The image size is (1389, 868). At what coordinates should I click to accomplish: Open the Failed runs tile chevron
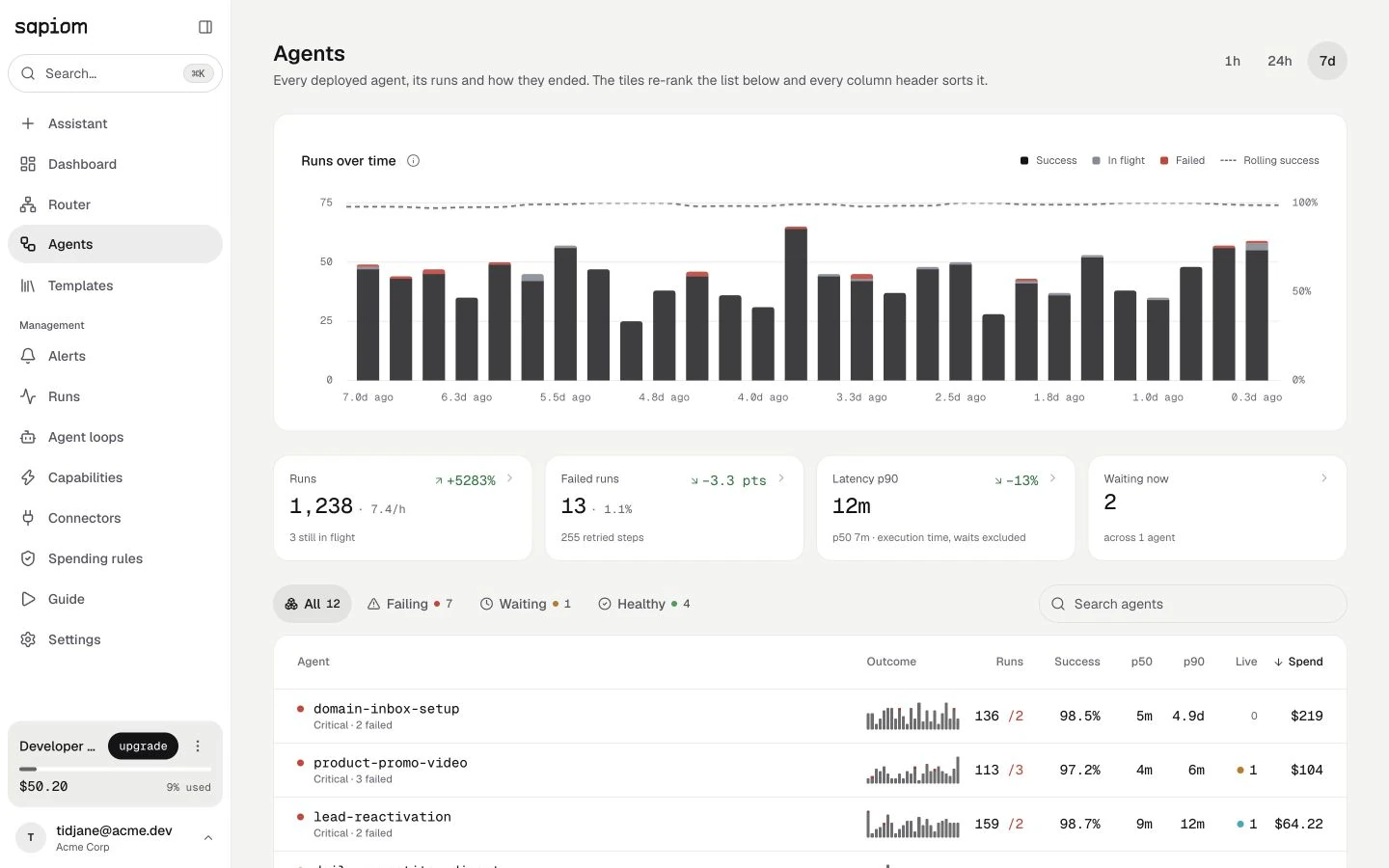[x=781, y=478]
